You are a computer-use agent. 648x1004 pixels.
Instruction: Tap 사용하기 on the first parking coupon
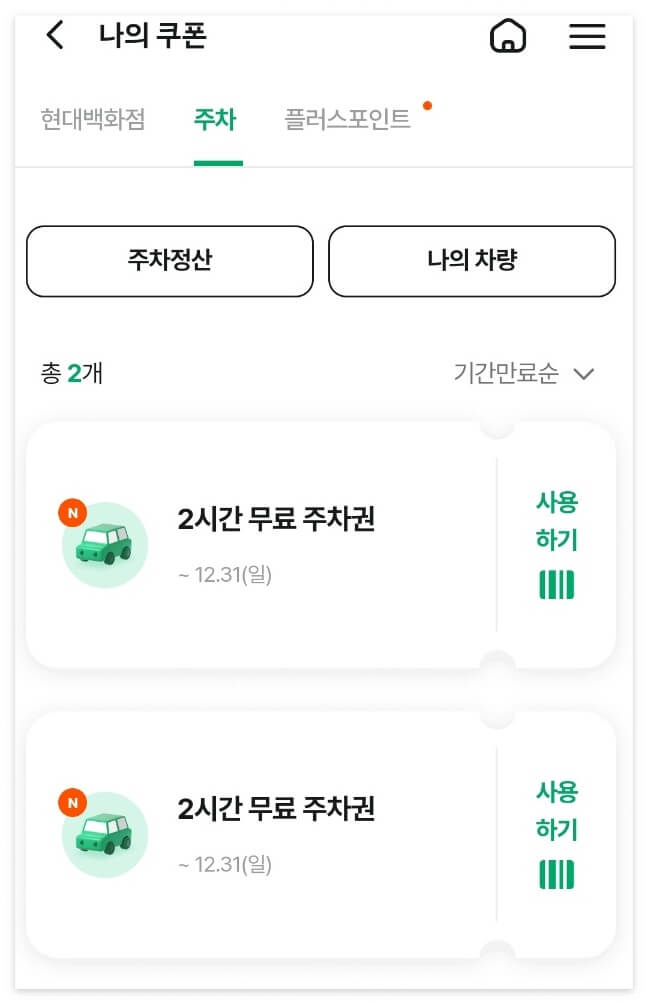click(556, 521)
